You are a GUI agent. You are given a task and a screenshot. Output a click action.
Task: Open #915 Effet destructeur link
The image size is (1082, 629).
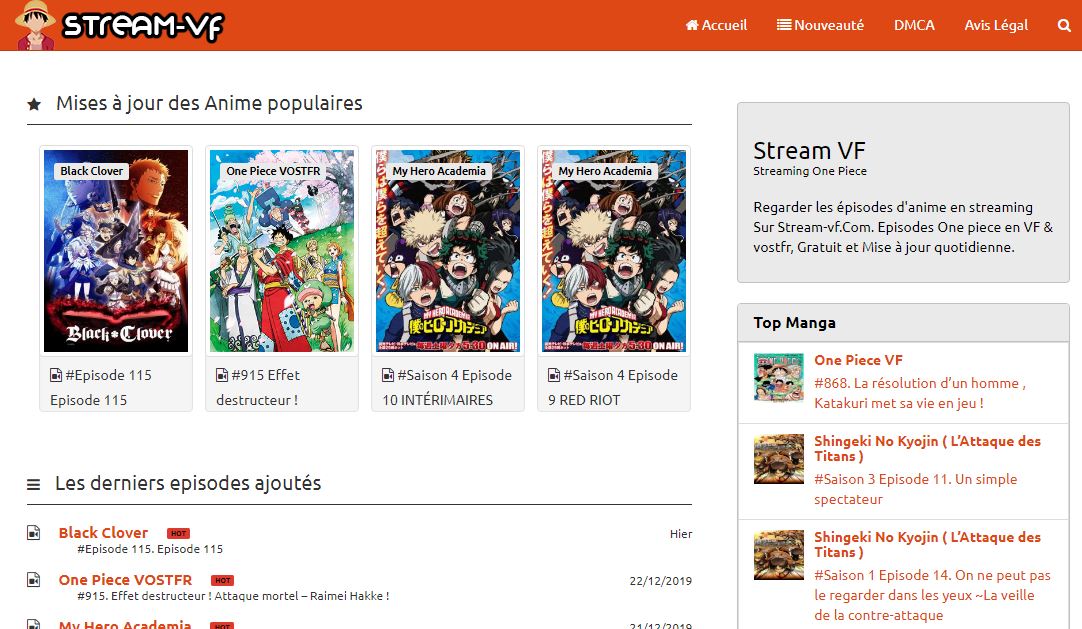(258, 388)
